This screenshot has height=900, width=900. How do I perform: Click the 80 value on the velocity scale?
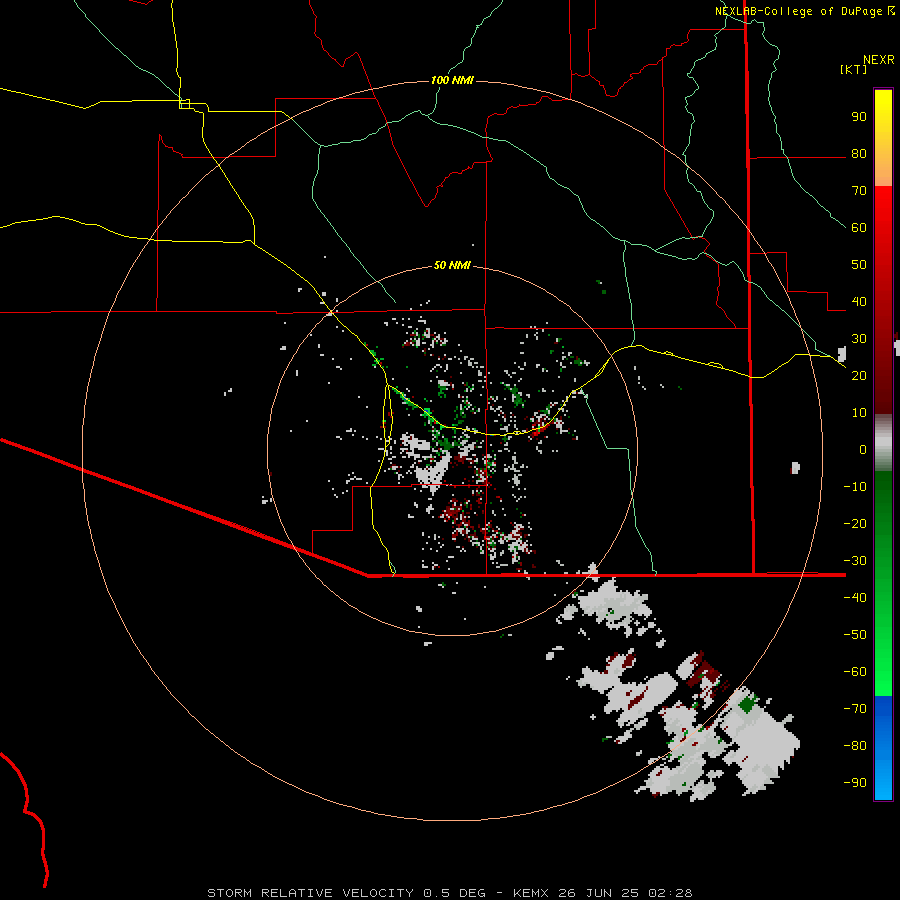tap(859, 154)
